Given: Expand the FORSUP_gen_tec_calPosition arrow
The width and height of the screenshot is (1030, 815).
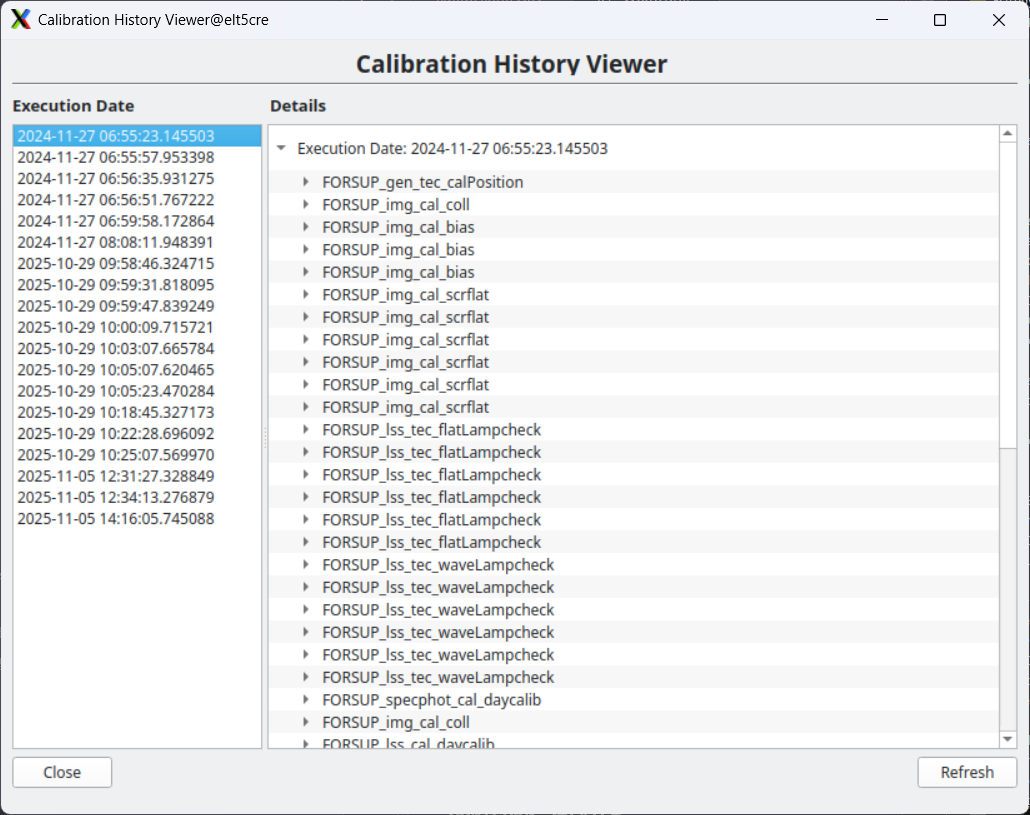Looking at the screenshot, I should pyautogui.click(x=306, y=182).
